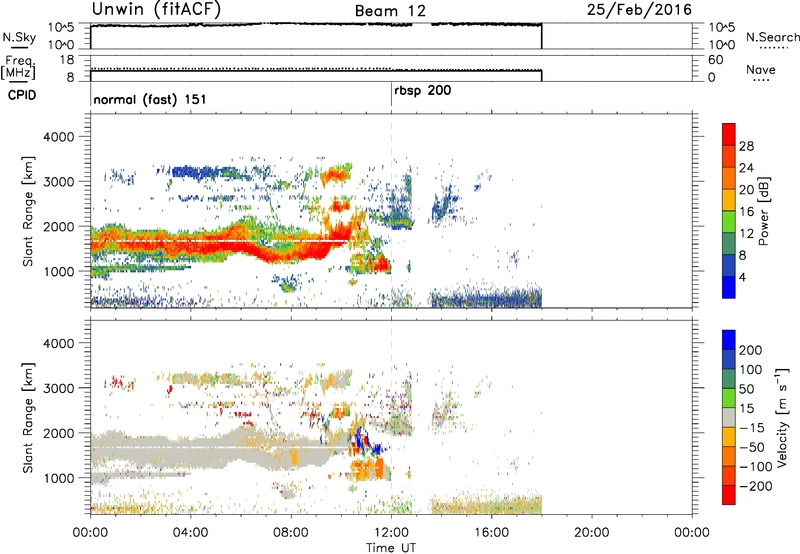The width and height of the screenshot is (800, 554).
Task: Click the '200' value on velocity color bar
Action: tap(751, 350)
